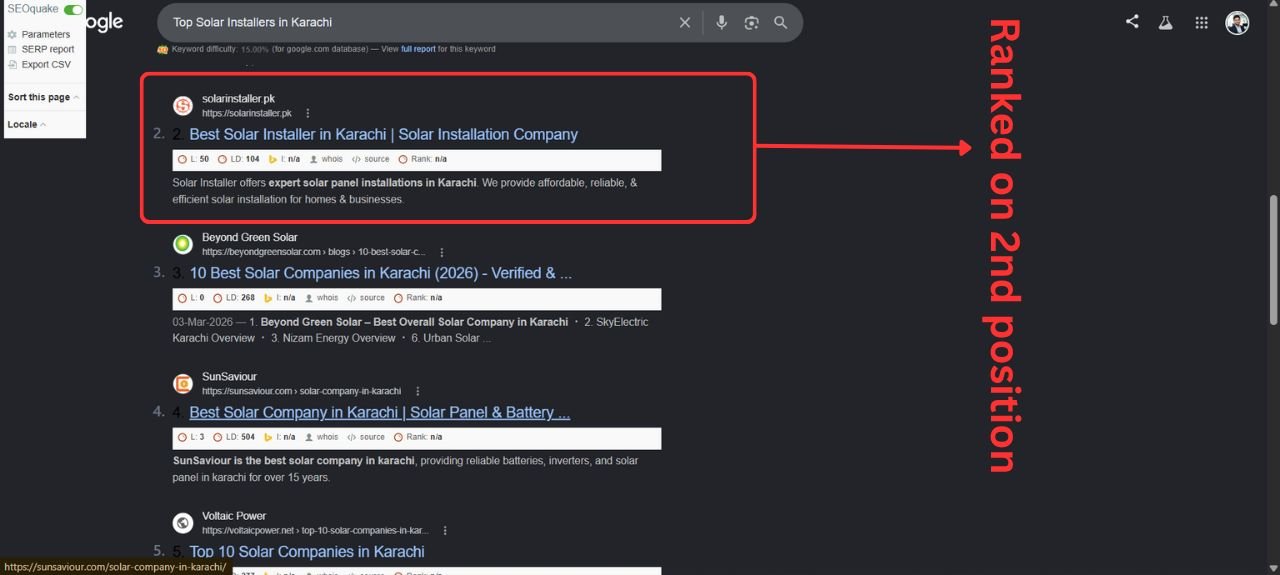View source for Beyond Green Solar result
Image resolution: width=1280 pixels, height=575 pixels.
(x=366, y=298)
